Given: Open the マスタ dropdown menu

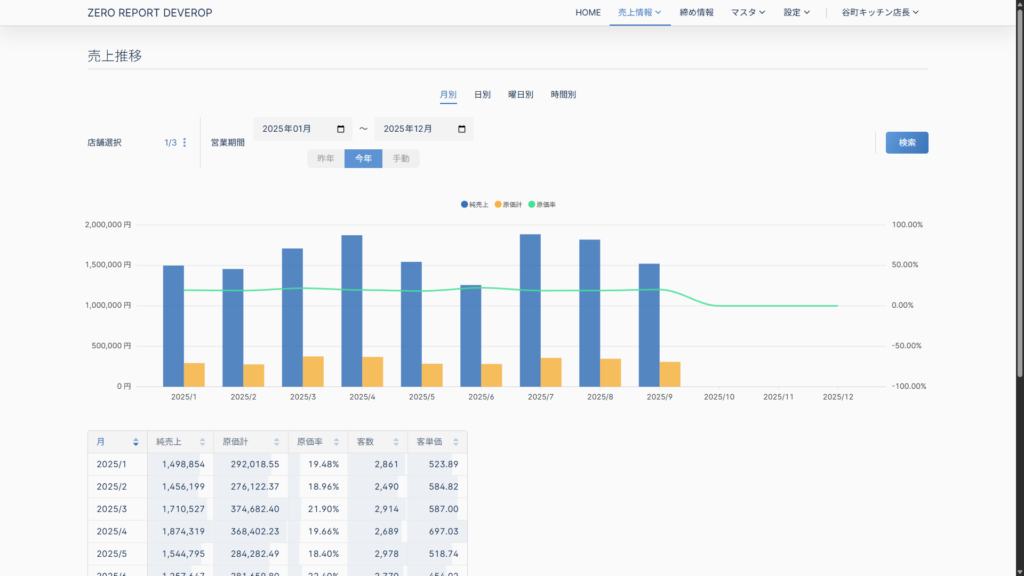Looking at the screenshot, I should [748, 13].
